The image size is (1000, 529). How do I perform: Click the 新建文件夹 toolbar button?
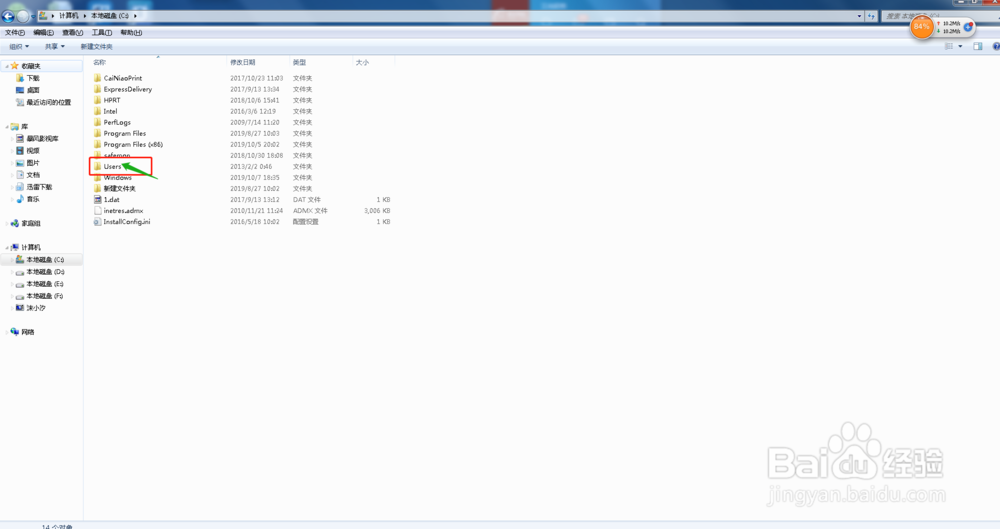(96, 47)
